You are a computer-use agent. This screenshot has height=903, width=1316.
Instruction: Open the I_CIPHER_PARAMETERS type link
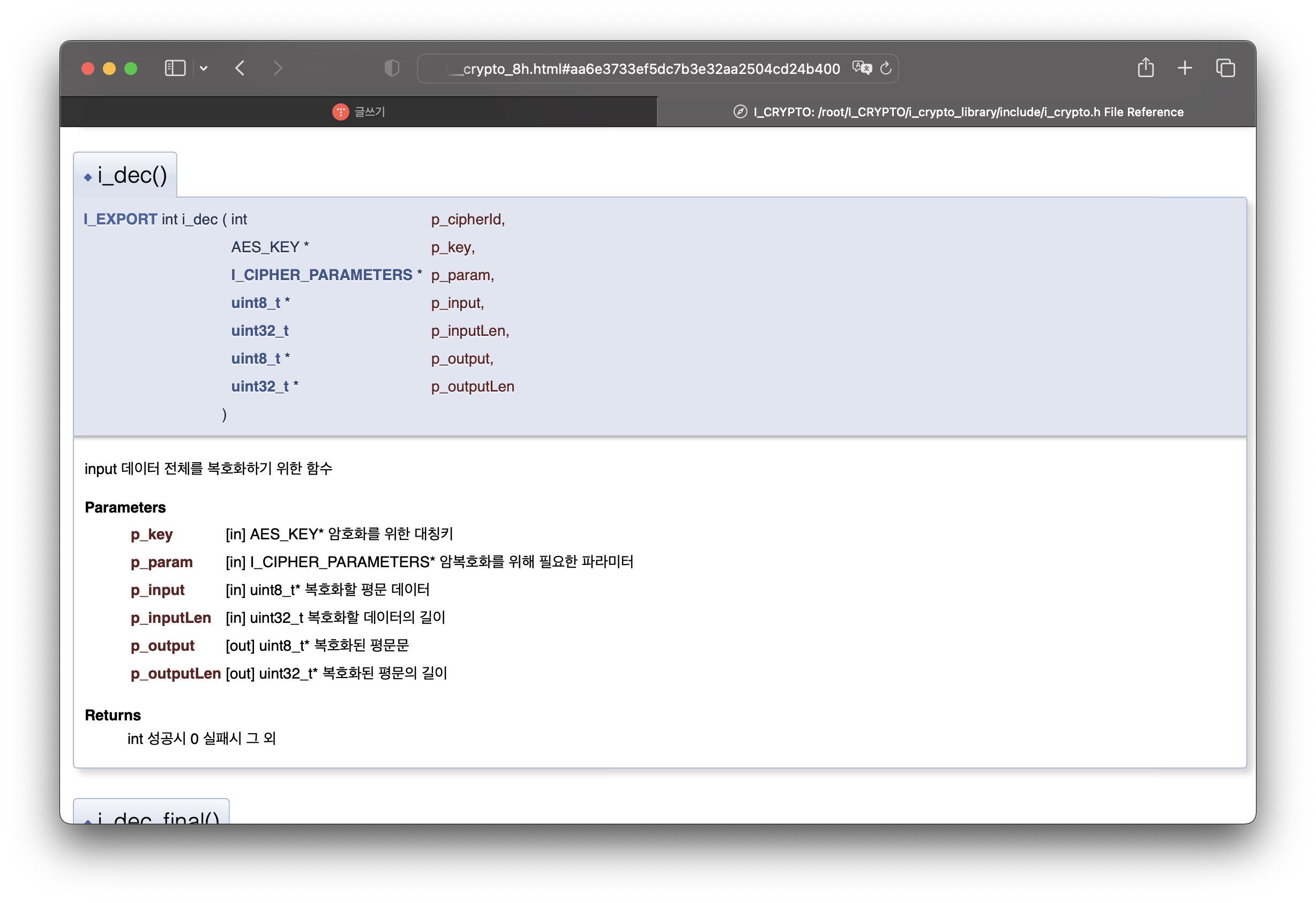pyautogui.click(x=321, y=275)
